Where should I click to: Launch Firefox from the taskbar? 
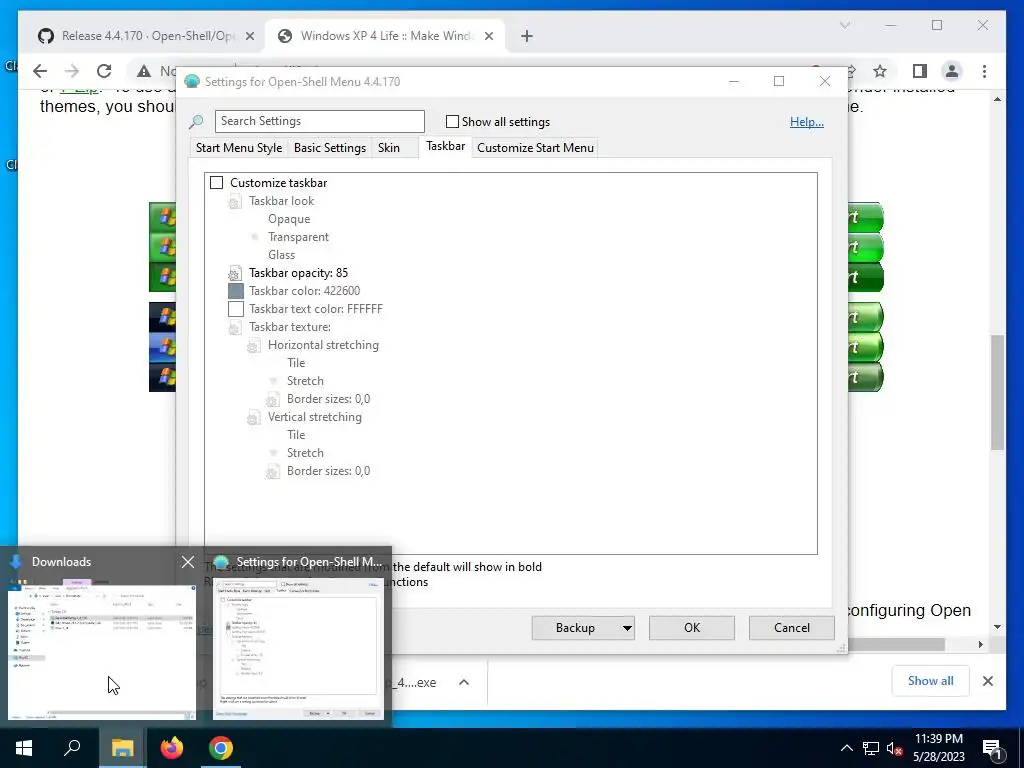[172, 748]
